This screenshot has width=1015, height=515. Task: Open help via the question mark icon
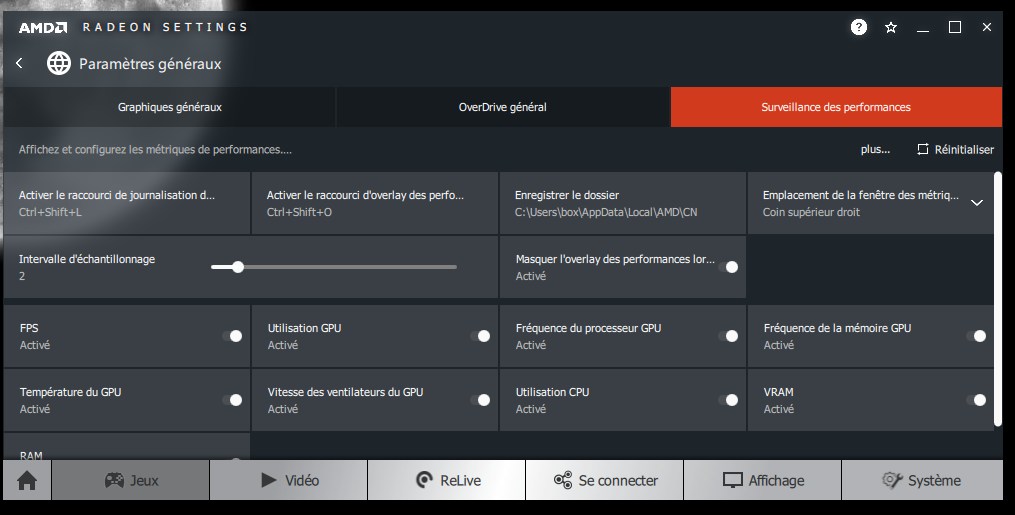pyautogui.click(x=858, y=27)
